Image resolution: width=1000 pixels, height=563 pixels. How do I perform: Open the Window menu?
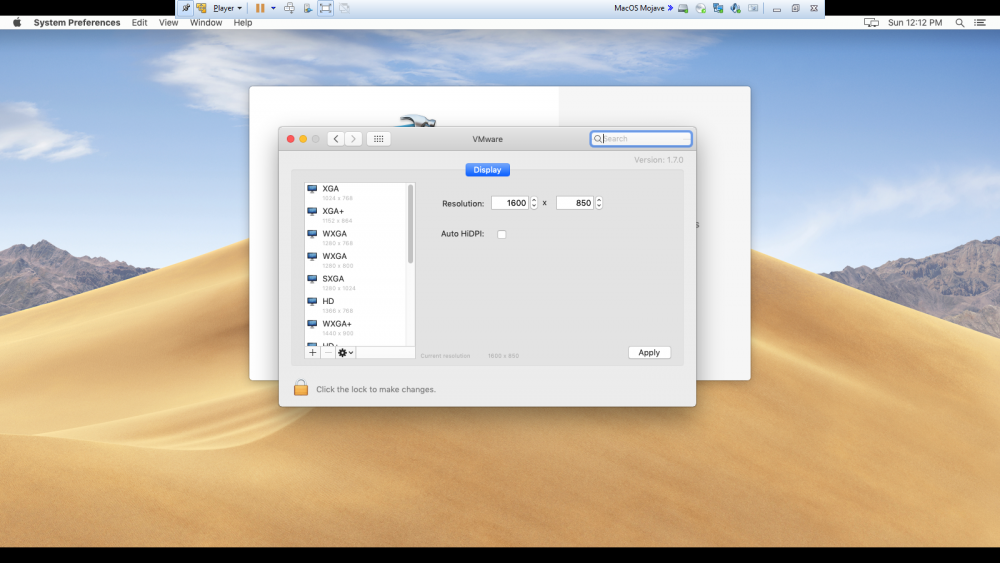click(x=206, y=22)
